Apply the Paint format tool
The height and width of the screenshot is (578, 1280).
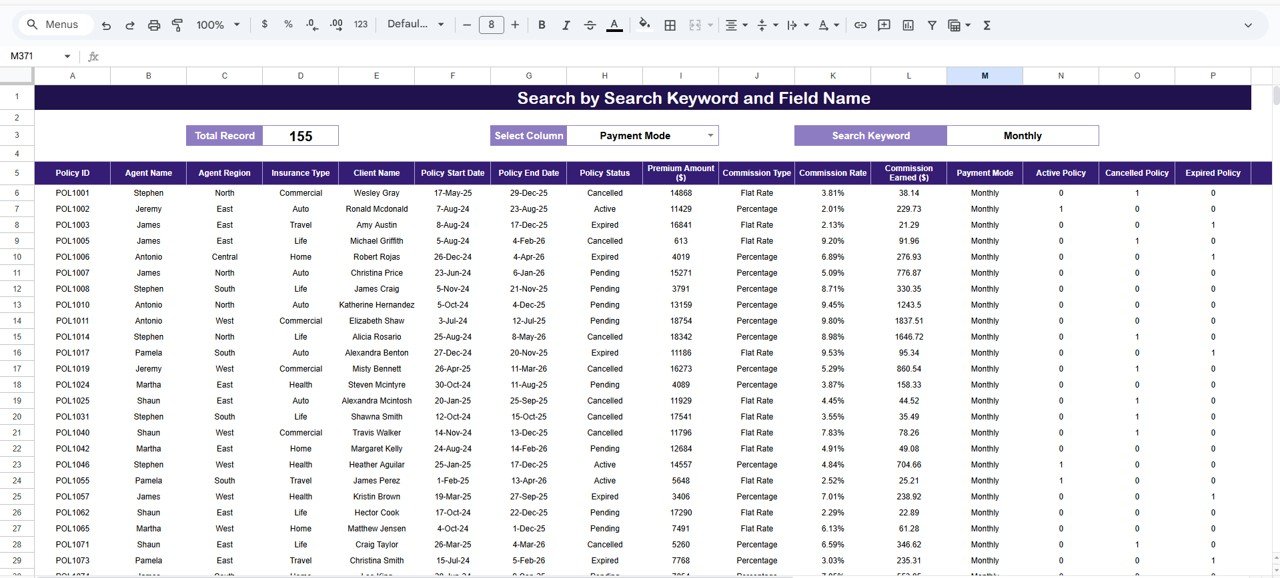point(176,24)
